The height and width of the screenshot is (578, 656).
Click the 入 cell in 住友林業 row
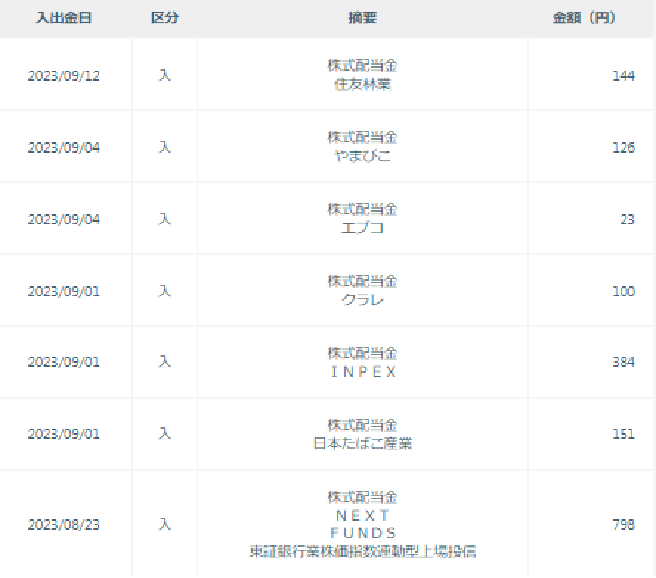pyautogui.click(x=164, y=76)
